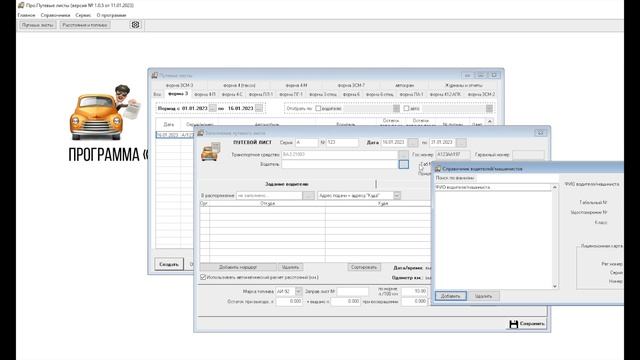Toggle the automatic distance calculation checkbox
This screenshot has width=640, height=360.
coord(203,277)
